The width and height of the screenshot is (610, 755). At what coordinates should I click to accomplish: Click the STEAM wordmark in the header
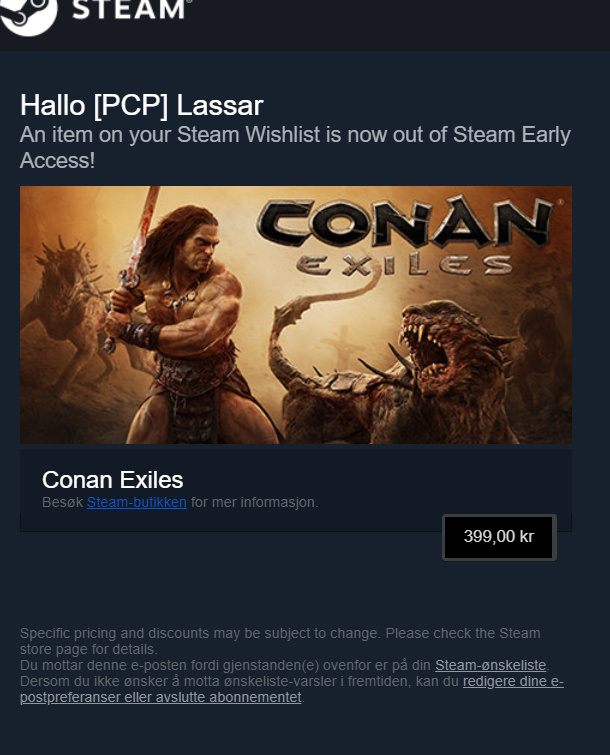tap(131, 10)
